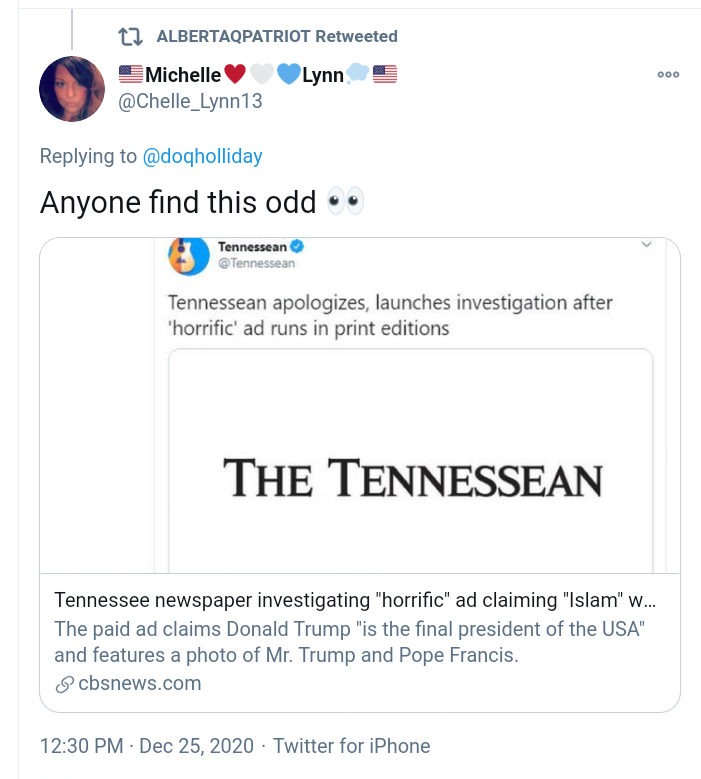The width and height of the screenshot is (701, 779).
Task: Open the @doqholliday profile link
Action: coord(202,156)
